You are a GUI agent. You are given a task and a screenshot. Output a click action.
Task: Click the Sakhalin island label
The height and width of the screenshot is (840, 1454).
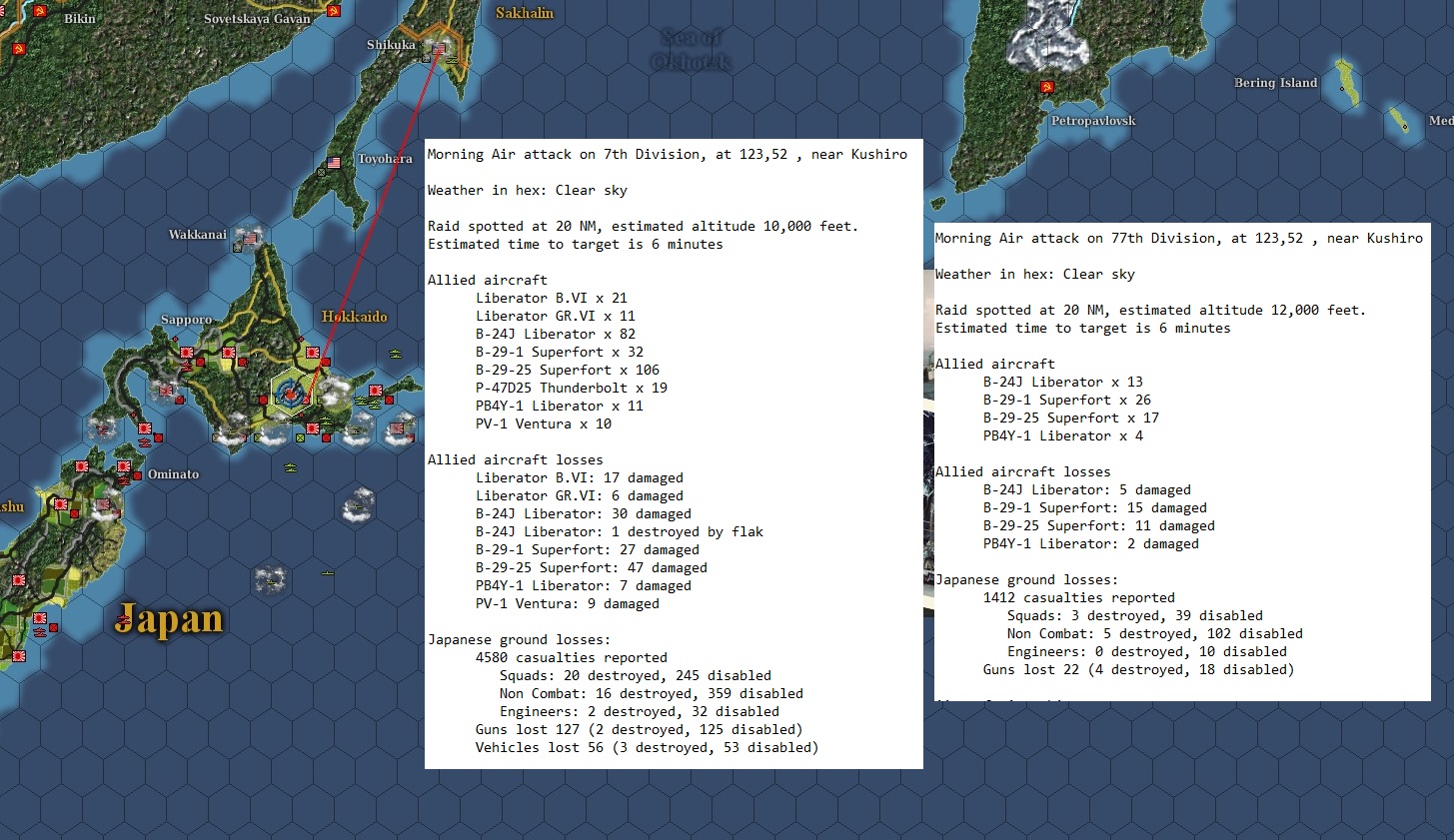[525, 13]
